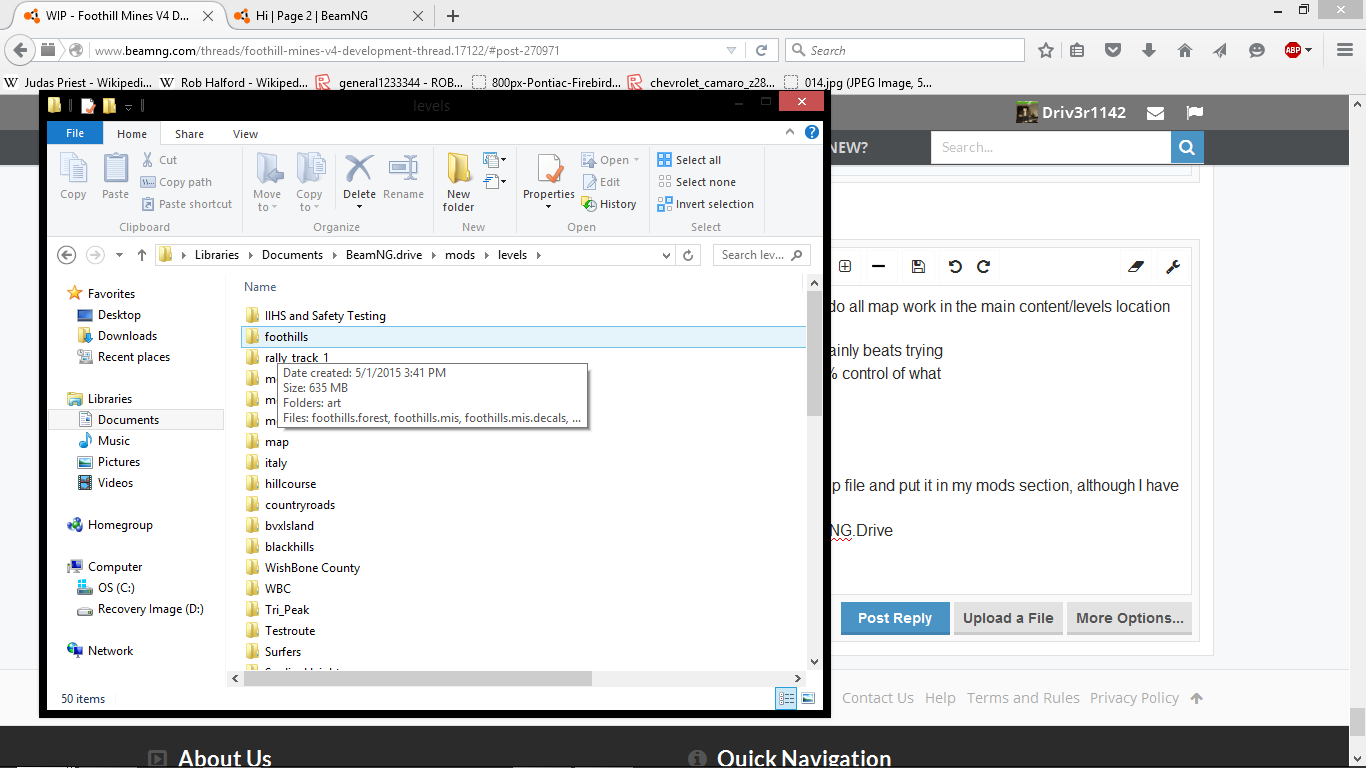Refresh the Explorer address bar location

(688, 255)
